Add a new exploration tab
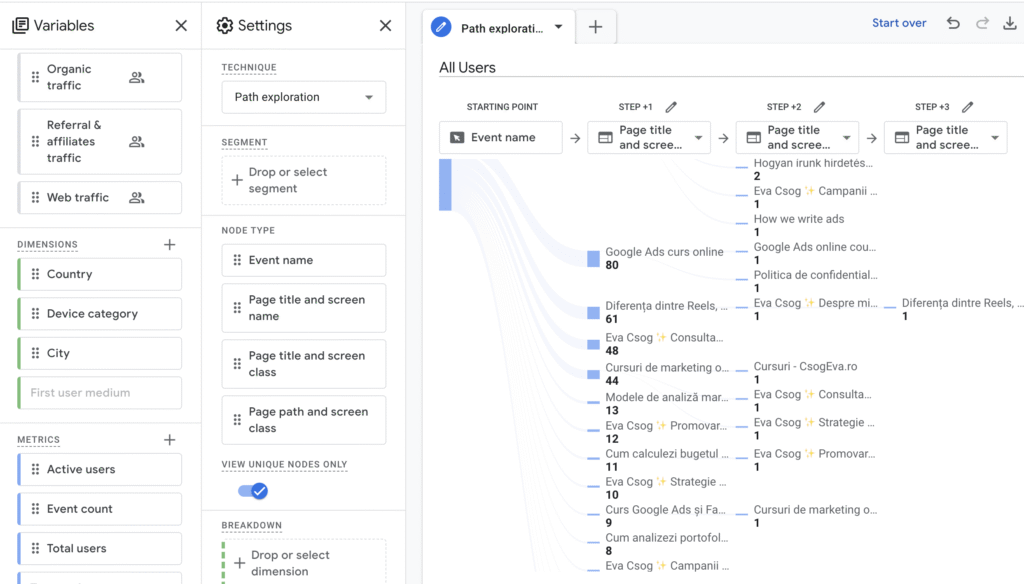Screen dimensions: 1024x584 click(595, 27)
